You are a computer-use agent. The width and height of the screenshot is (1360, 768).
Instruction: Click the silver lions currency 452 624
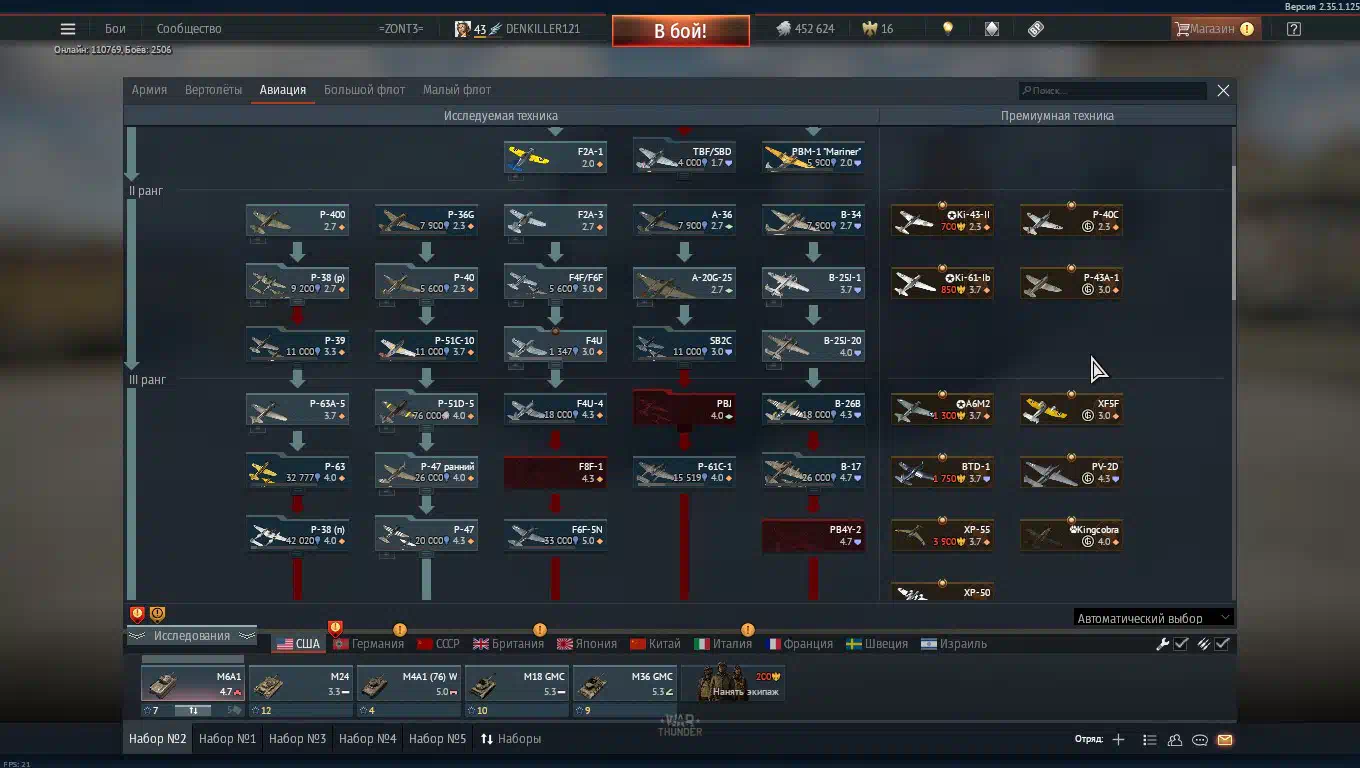click(805, 29)
